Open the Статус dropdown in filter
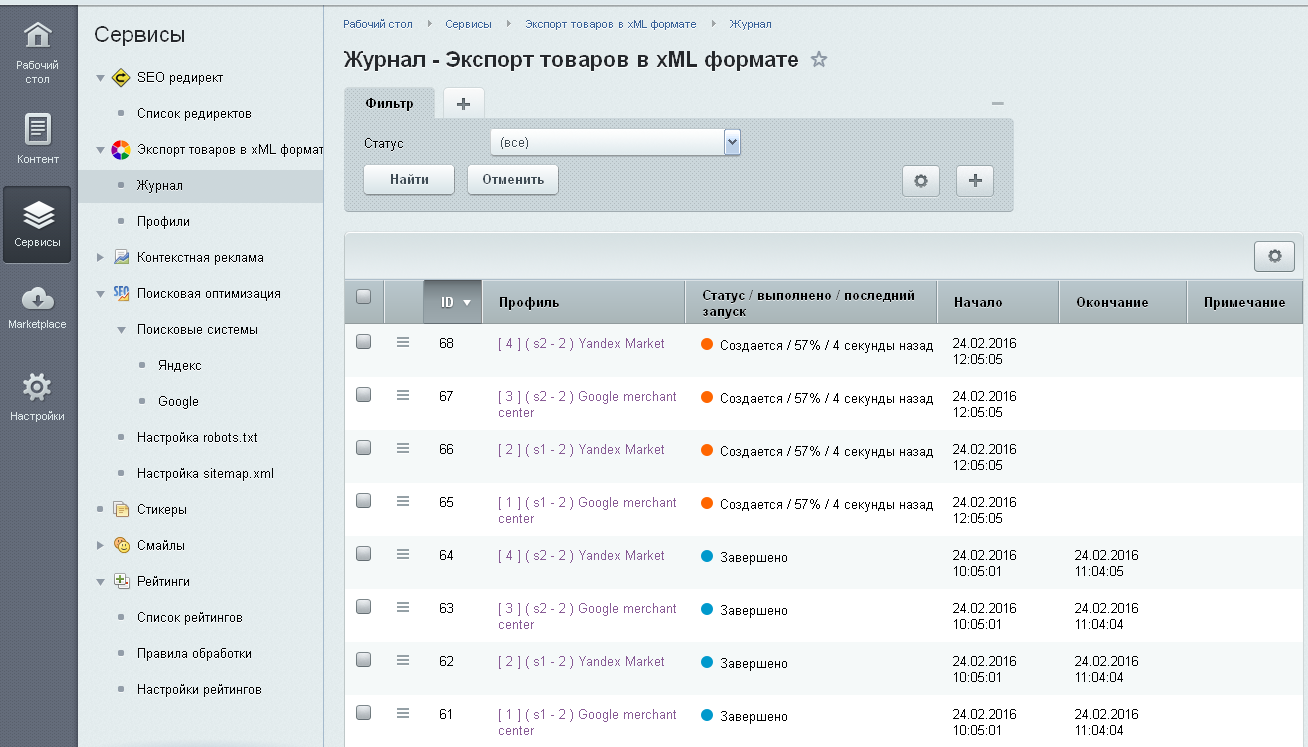Image resolution: width=1308 pixels, height=747 pixels. point(732,143)
